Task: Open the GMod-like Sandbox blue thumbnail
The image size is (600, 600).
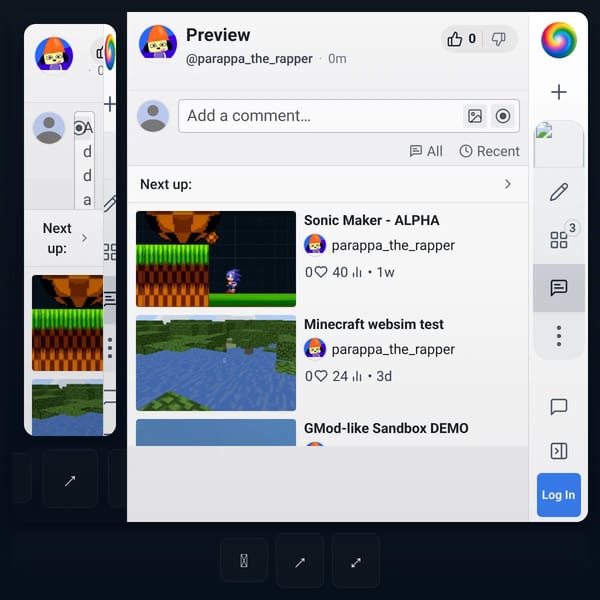Action: coord(216,432)
